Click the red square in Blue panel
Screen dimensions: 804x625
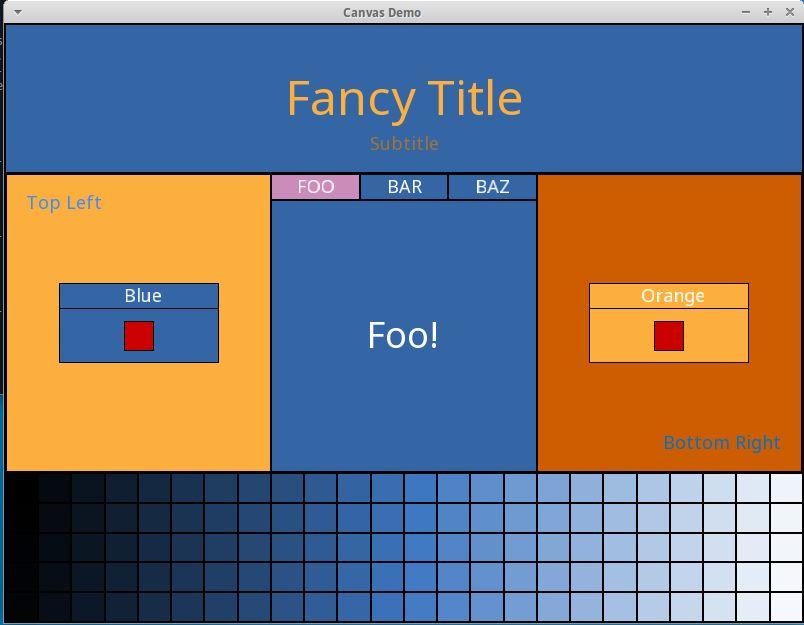(139, 336)
